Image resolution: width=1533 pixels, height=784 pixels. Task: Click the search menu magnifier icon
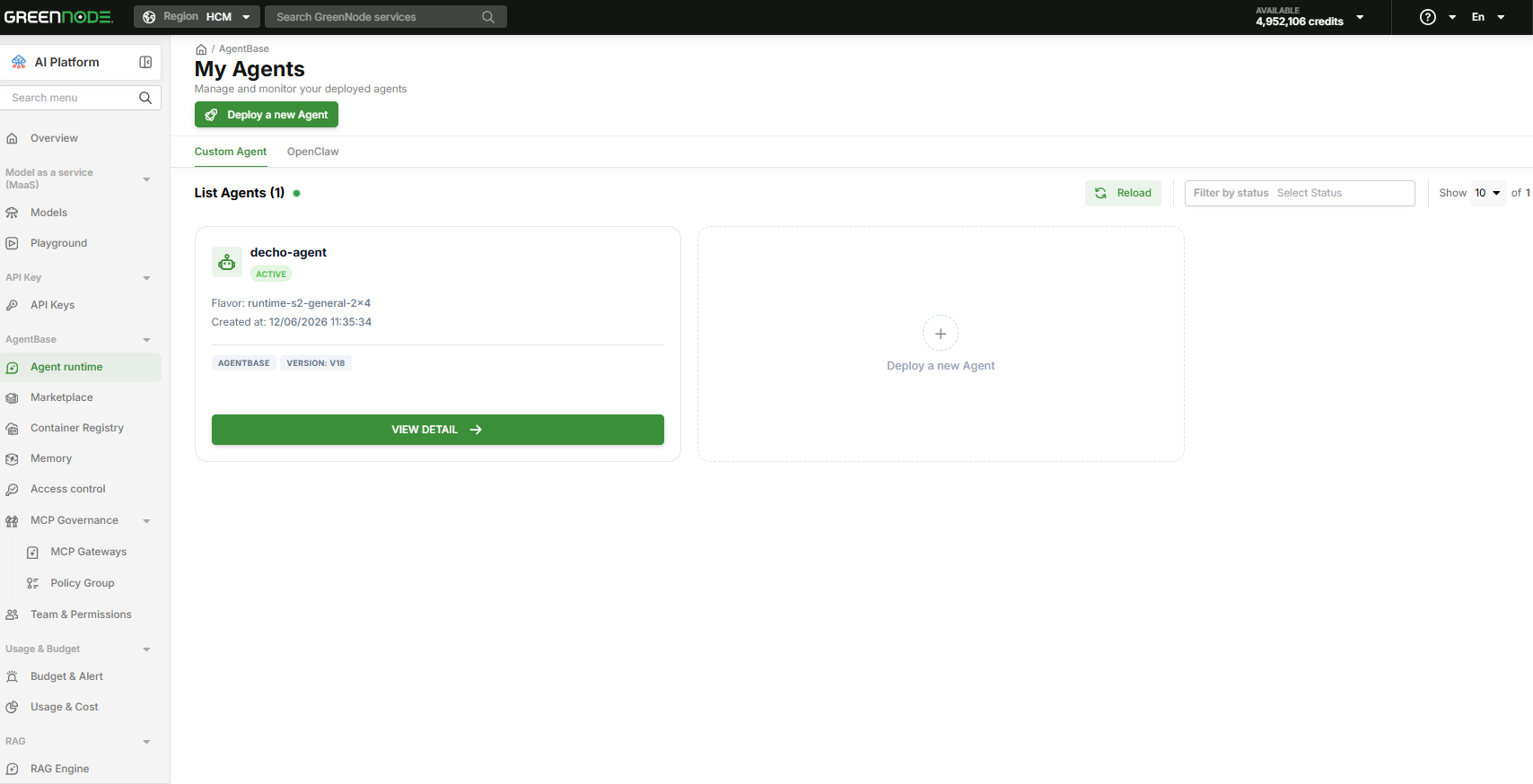(145, 98)
